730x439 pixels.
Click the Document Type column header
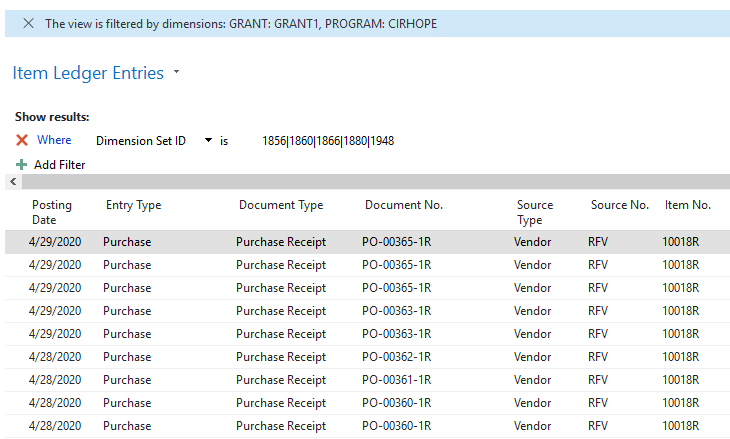pos(281,205)
